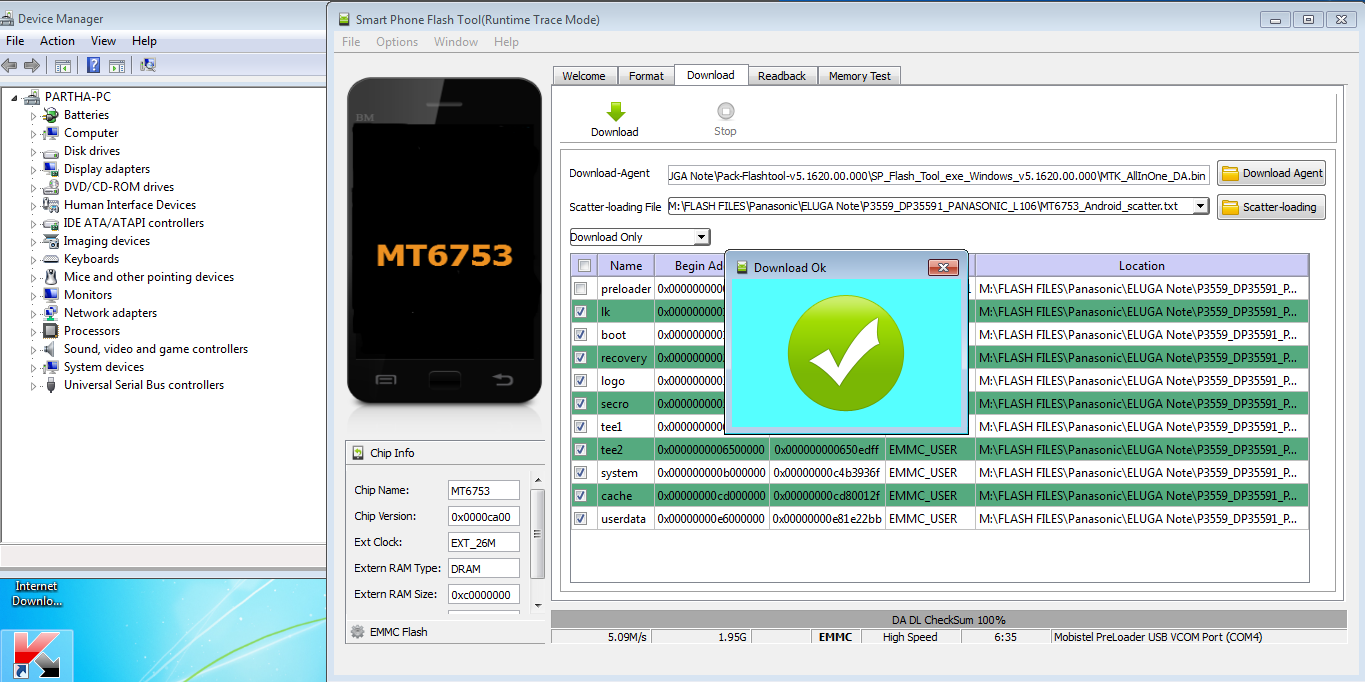Uncheck the recovery partition checkbox
The height and width of the screenshot is (682, 1365).
(581, 358)
